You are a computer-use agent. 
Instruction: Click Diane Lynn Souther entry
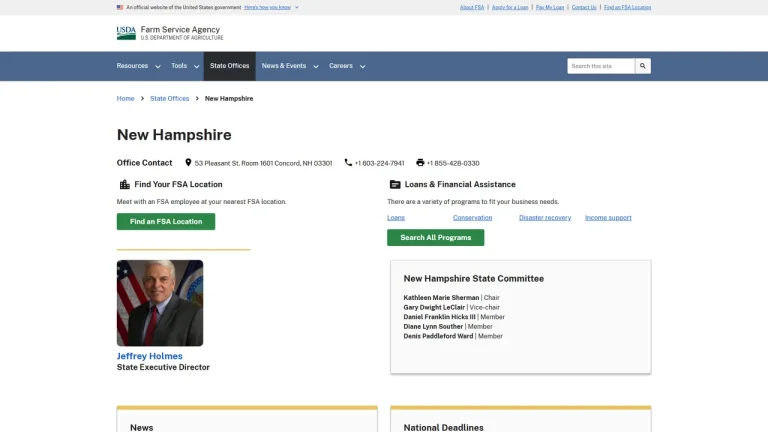(448, 326)
